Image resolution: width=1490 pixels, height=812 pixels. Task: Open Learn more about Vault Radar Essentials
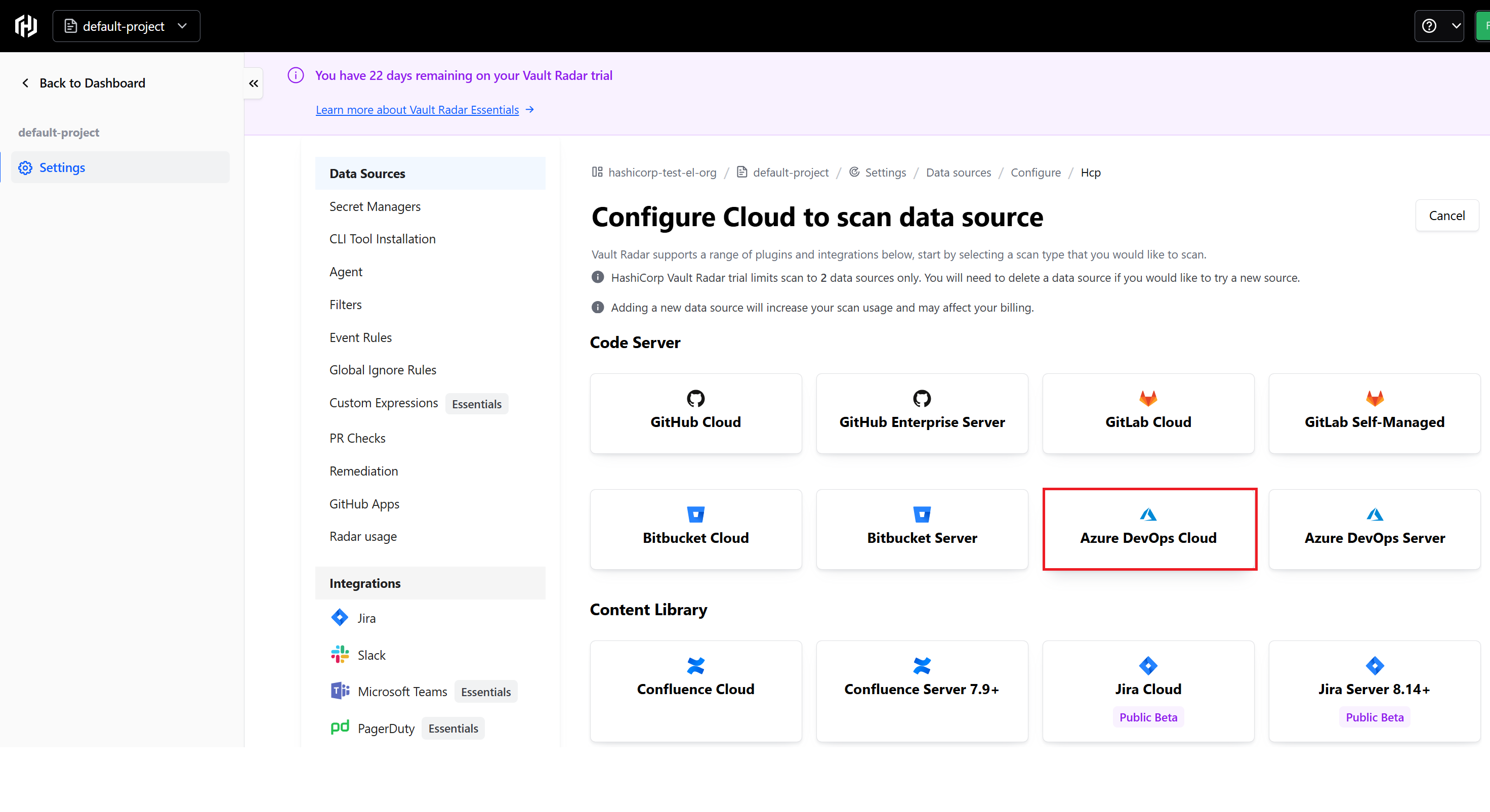point(417,110)
